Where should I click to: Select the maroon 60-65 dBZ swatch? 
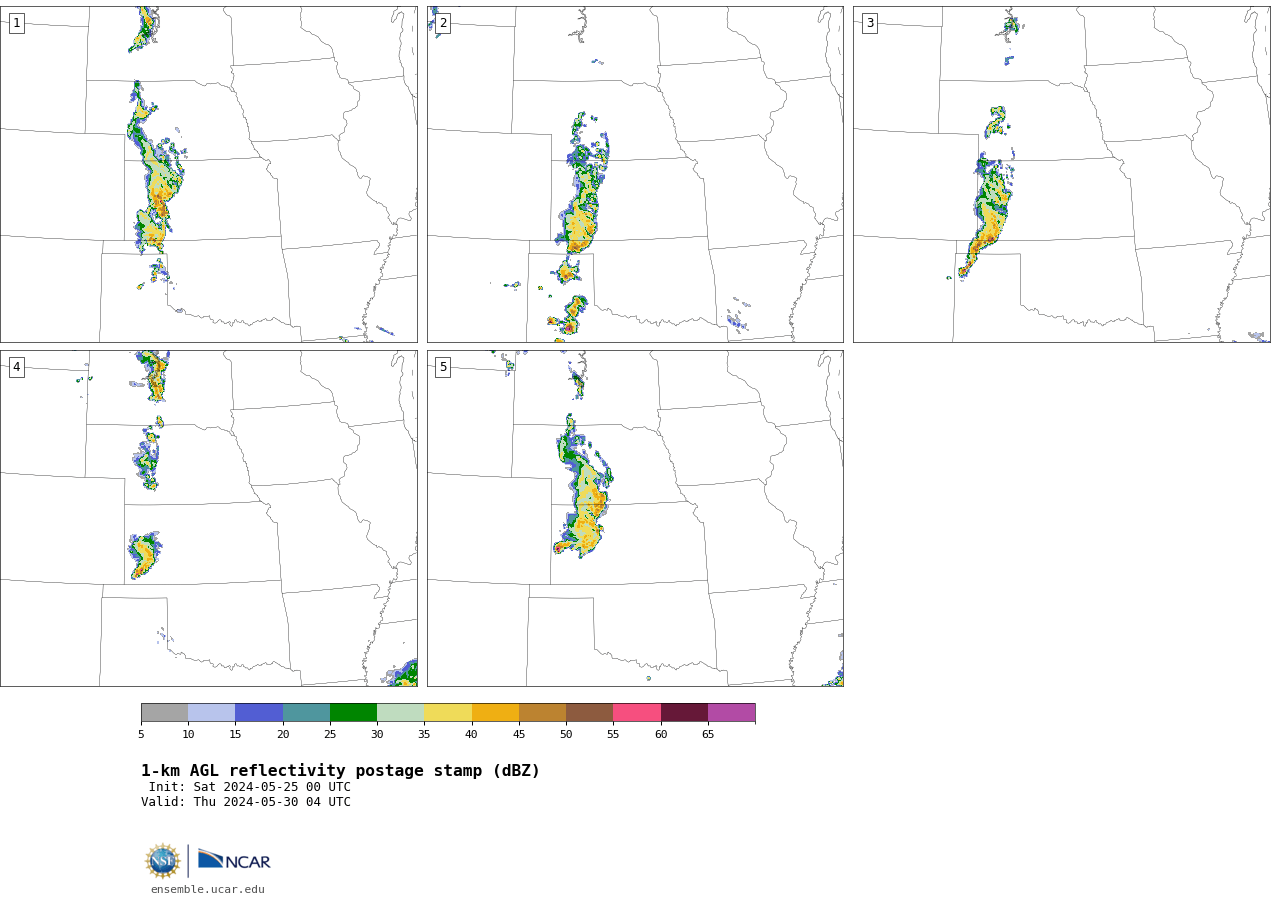click(684, 712)
